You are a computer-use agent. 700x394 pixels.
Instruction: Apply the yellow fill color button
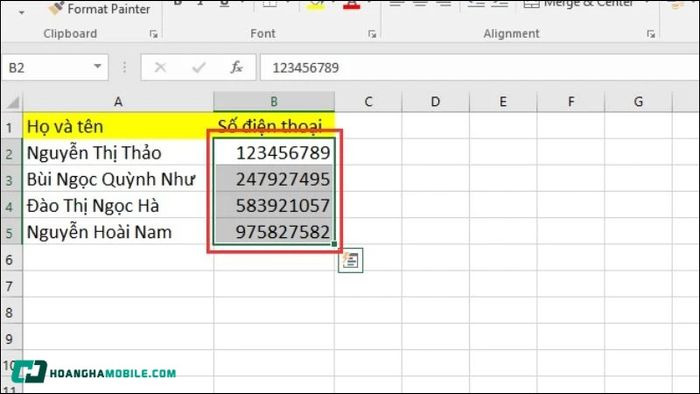coord(316,5)
